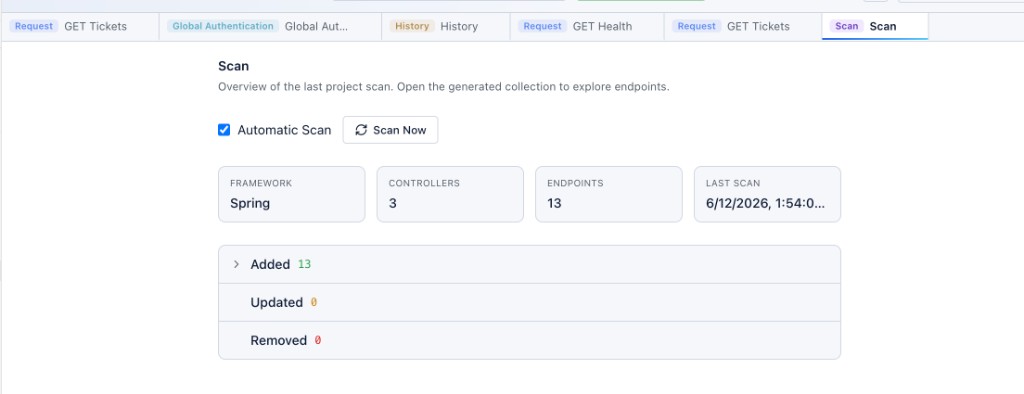Switch to the first GET Tickets tab
This screenshot has width=1024, height=394.
tap(80, 27)
